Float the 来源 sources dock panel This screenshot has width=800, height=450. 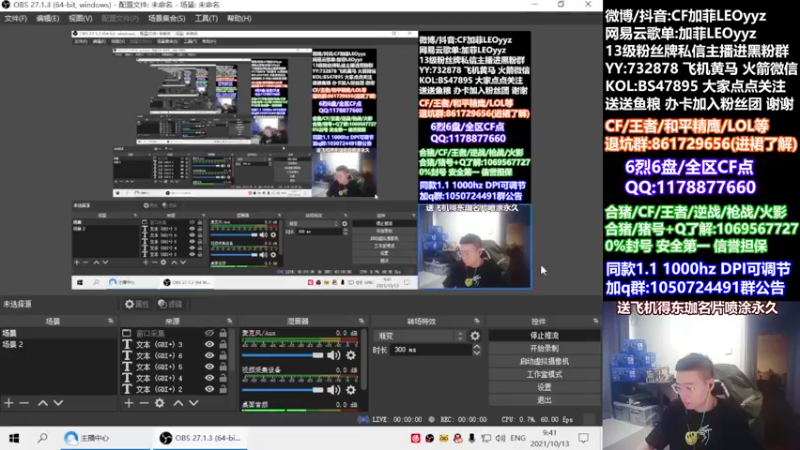[x=230, y=321]
